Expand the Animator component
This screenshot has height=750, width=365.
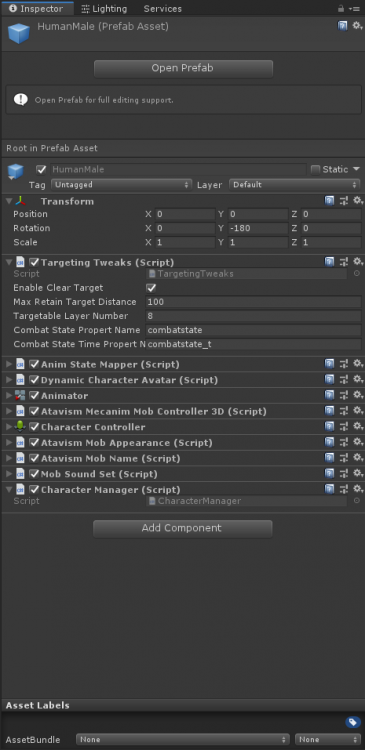click(x=9, y=396)
